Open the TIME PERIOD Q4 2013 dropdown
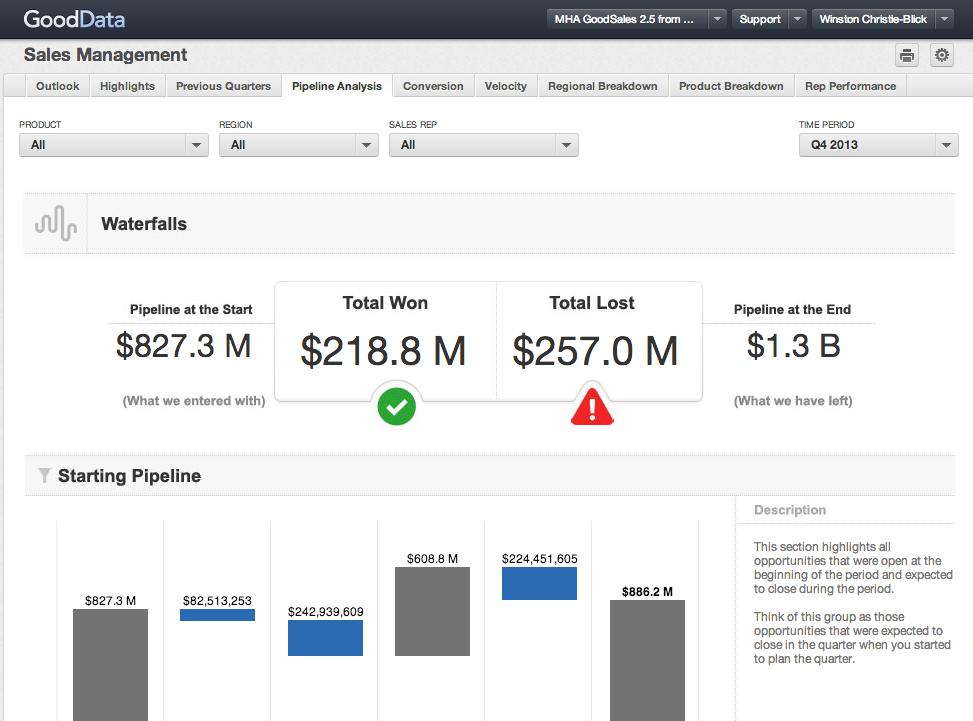The image size is (973, 721). point(878,144)
